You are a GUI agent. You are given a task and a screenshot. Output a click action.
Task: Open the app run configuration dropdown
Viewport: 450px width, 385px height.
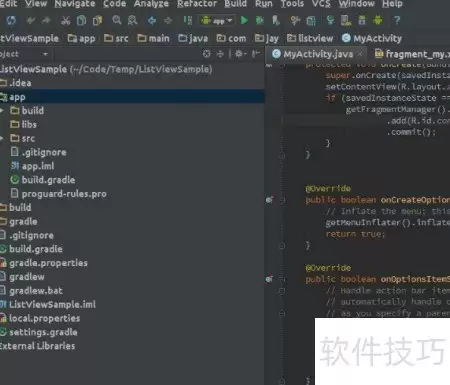pos(217,21)
